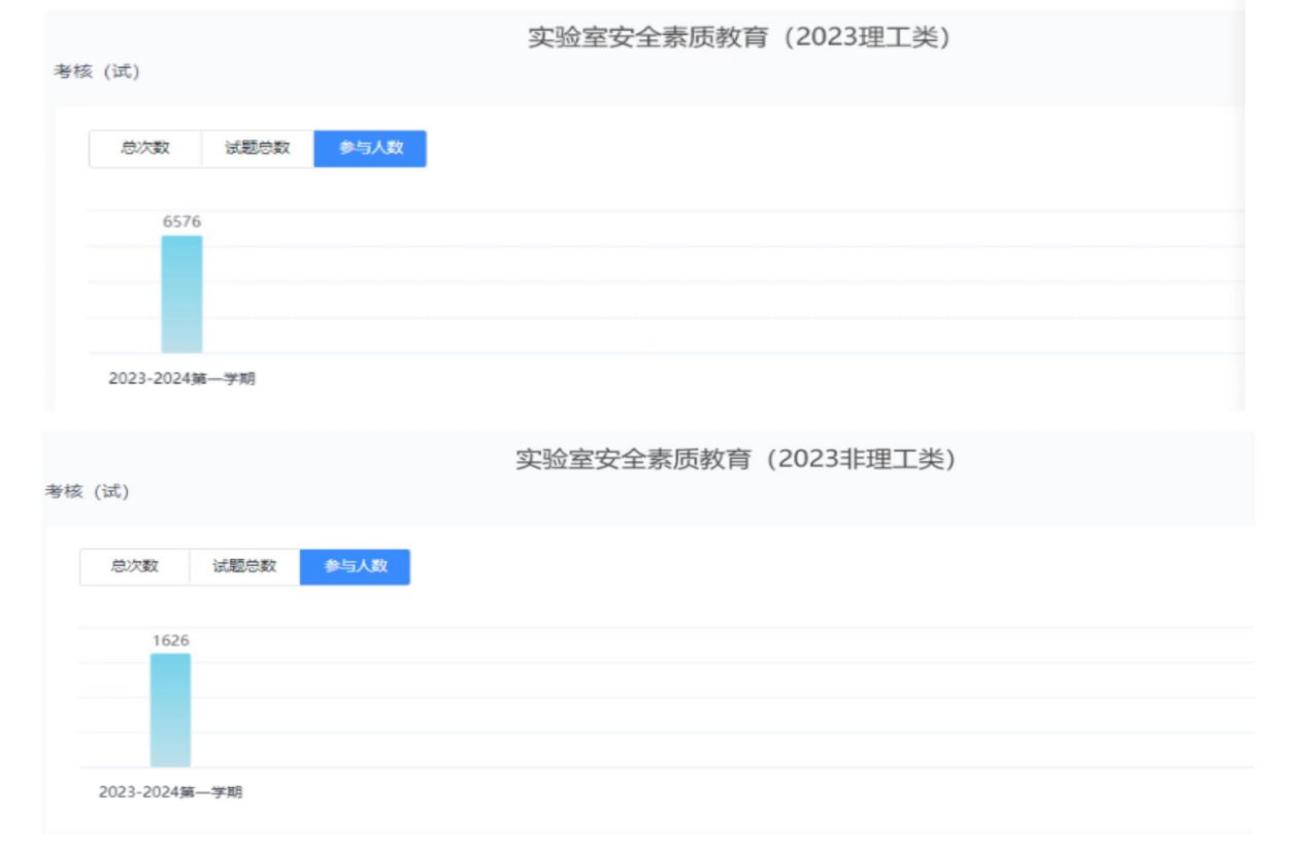Click the 6576 value label above bar

182,222
